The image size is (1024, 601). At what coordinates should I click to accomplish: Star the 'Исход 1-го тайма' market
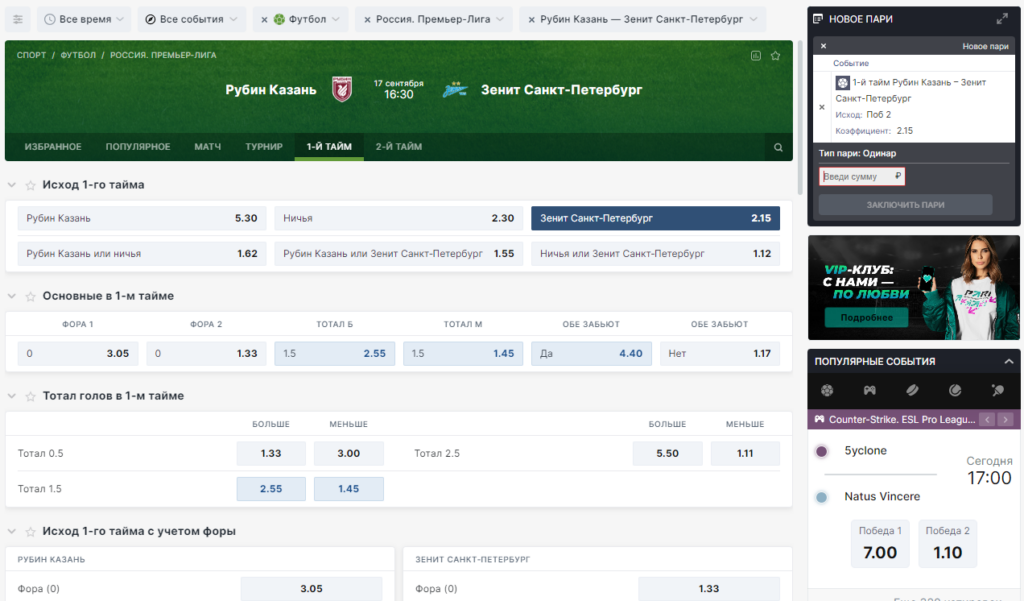tap(30, 185)
